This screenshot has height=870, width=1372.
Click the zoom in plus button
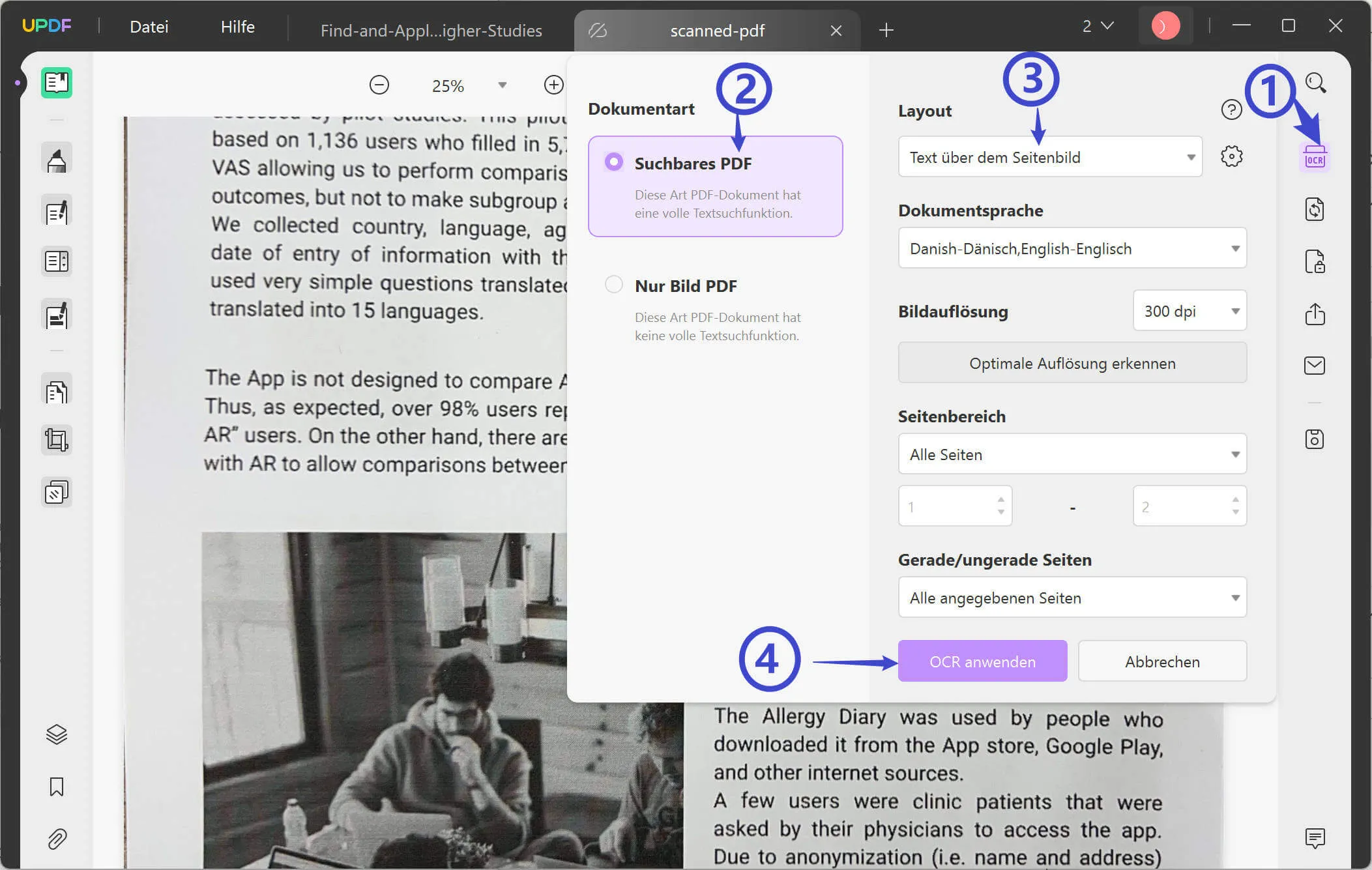pos(553,85)
